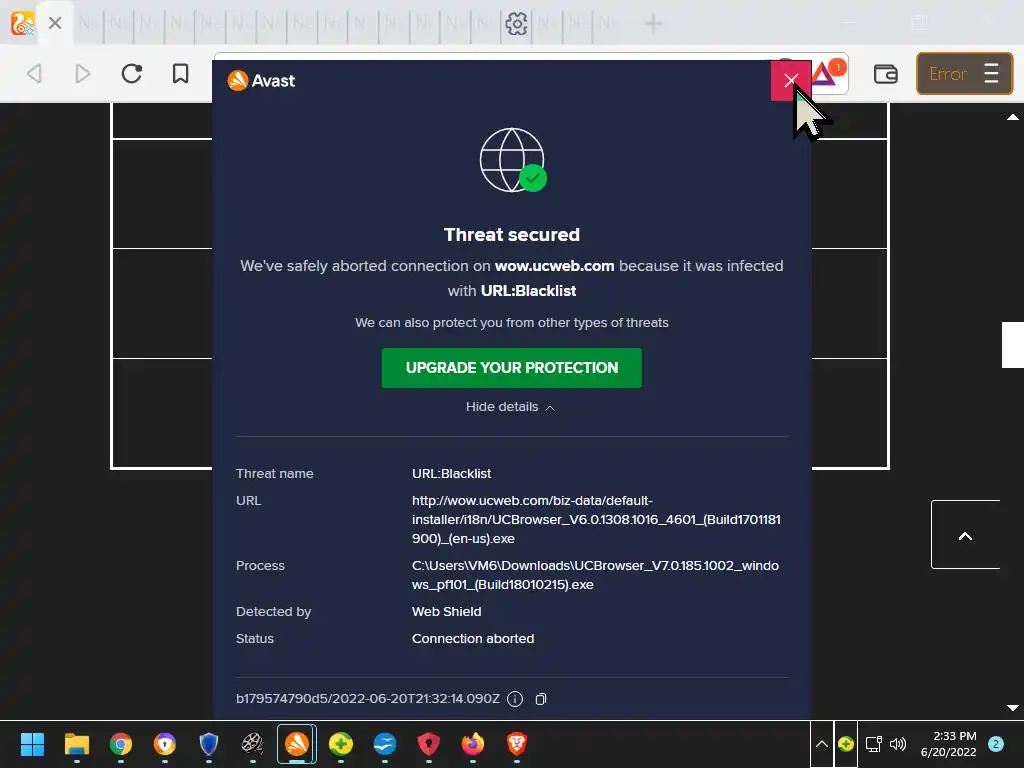The image size is (1024, 768).
Task: Open the Brave wallet icon
Action: point(886,74)
